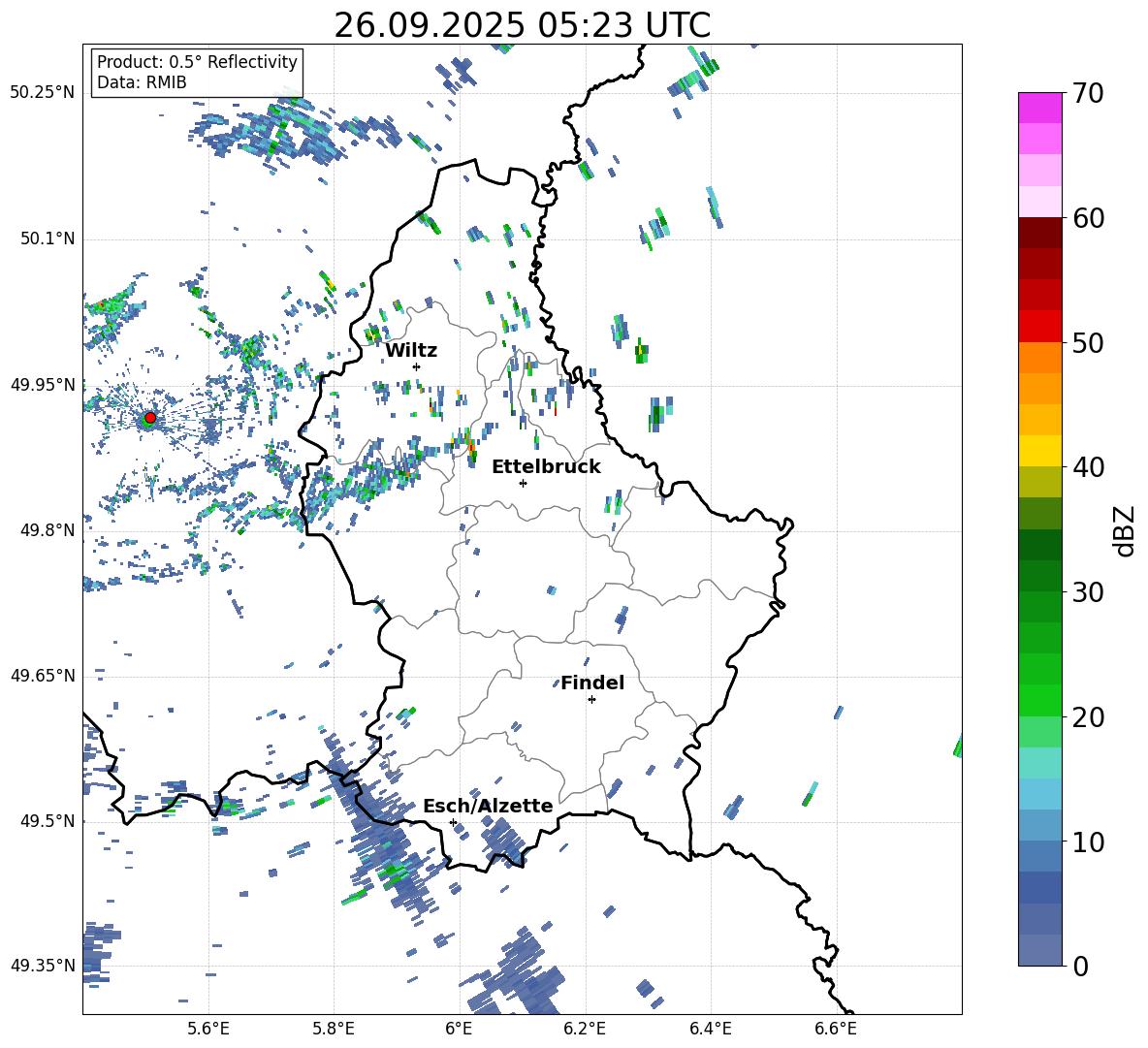The height and width of the screenshot is (1048, 1148).
Task: Pick the bright yellow 40 dBZ swatch
Action: click(1040, 451)
